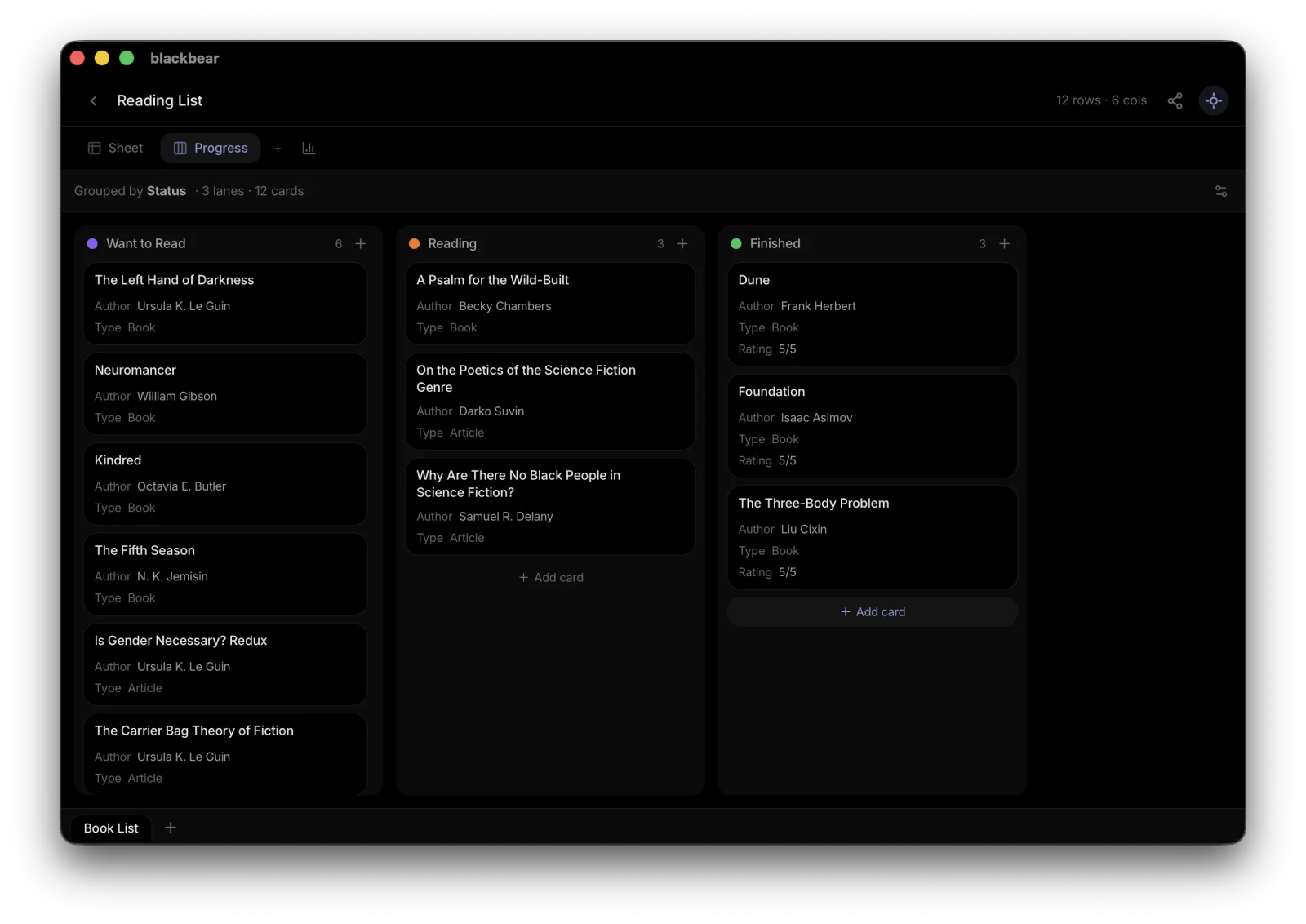Screen dimensions: 1306x924
Task: Click author William Gibson
Action: tap(177, 397)
